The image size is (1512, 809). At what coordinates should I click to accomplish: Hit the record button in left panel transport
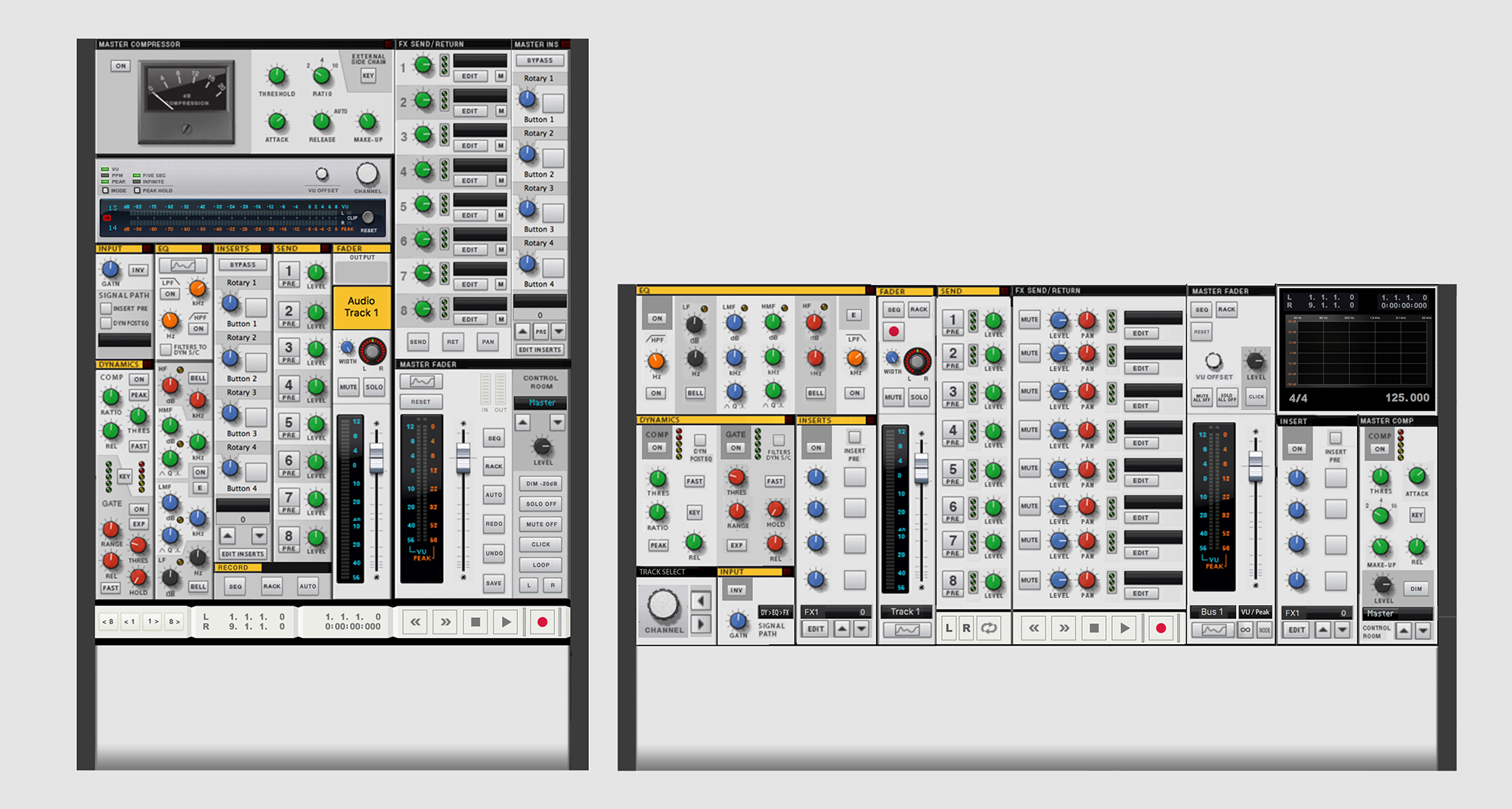pos(541,622)
